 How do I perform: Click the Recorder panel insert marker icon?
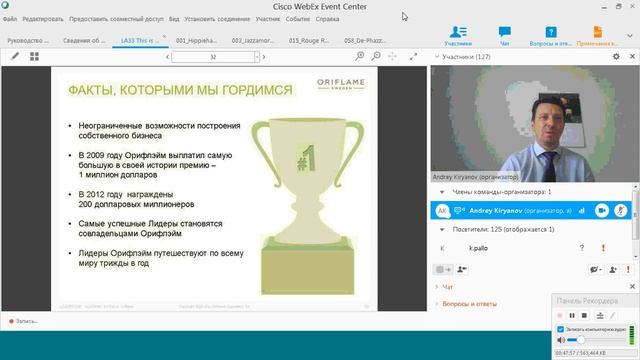point(600,316)
